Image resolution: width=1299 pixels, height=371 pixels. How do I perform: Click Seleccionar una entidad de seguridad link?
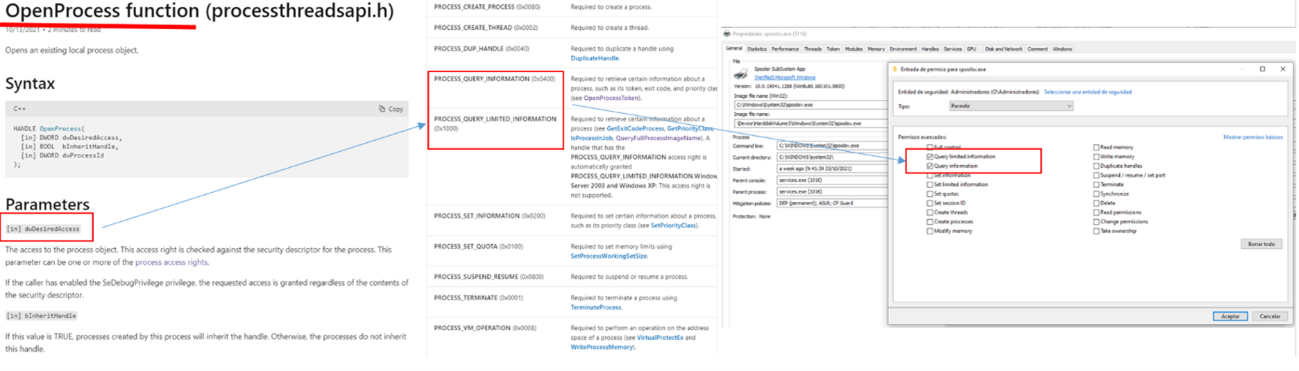(1088, 91)
